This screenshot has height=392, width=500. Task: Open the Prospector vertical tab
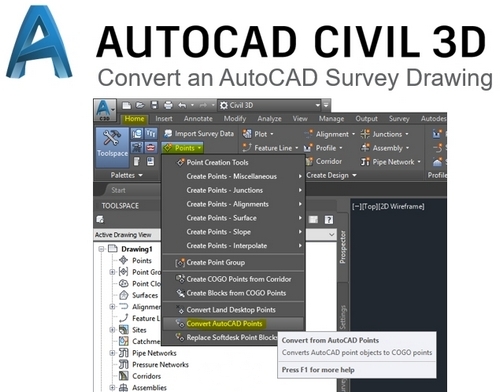(x=343, y=247)
